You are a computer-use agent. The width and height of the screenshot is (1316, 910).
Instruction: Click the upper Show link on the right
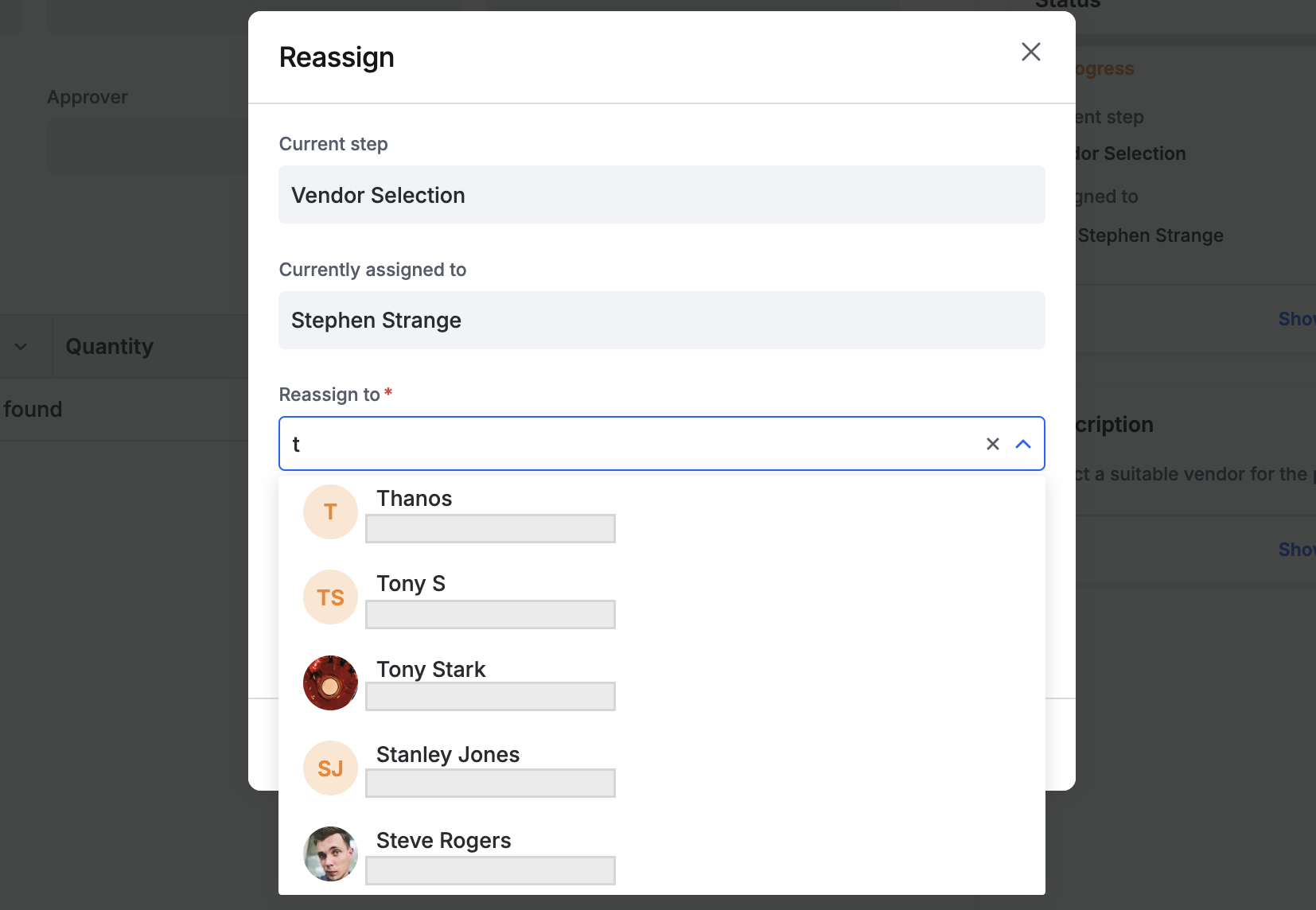[1296, 319]
